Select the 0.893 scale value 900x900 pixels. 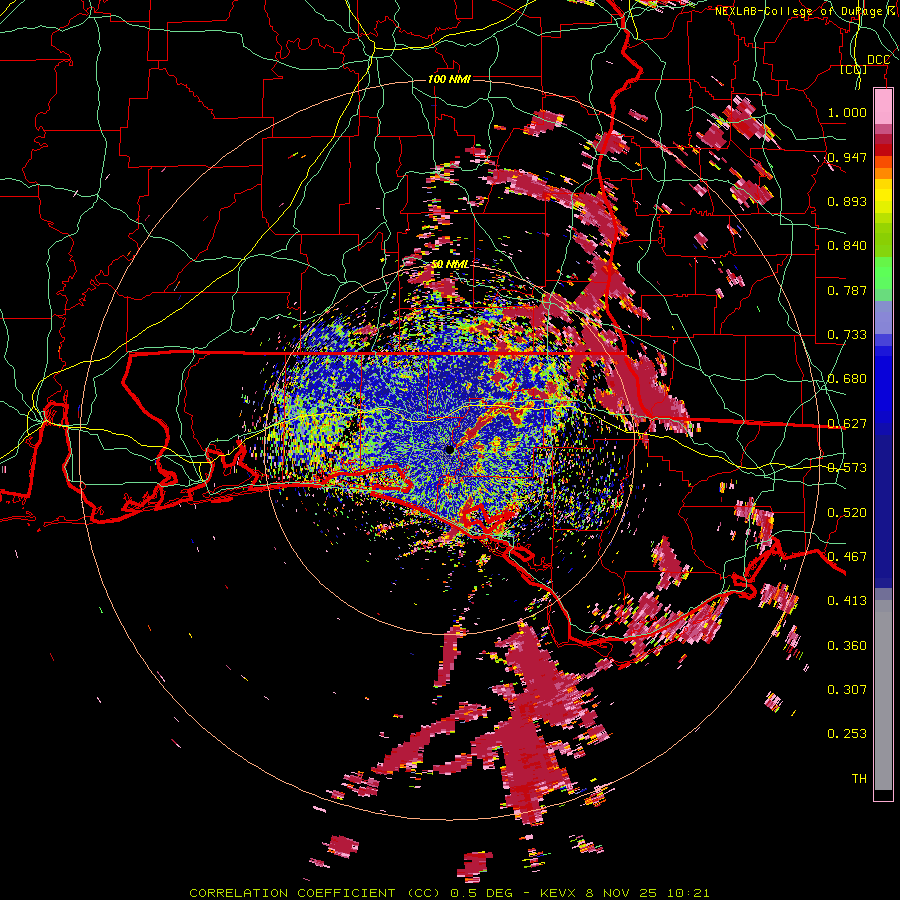pyautogui.click(x=847, y=201)
